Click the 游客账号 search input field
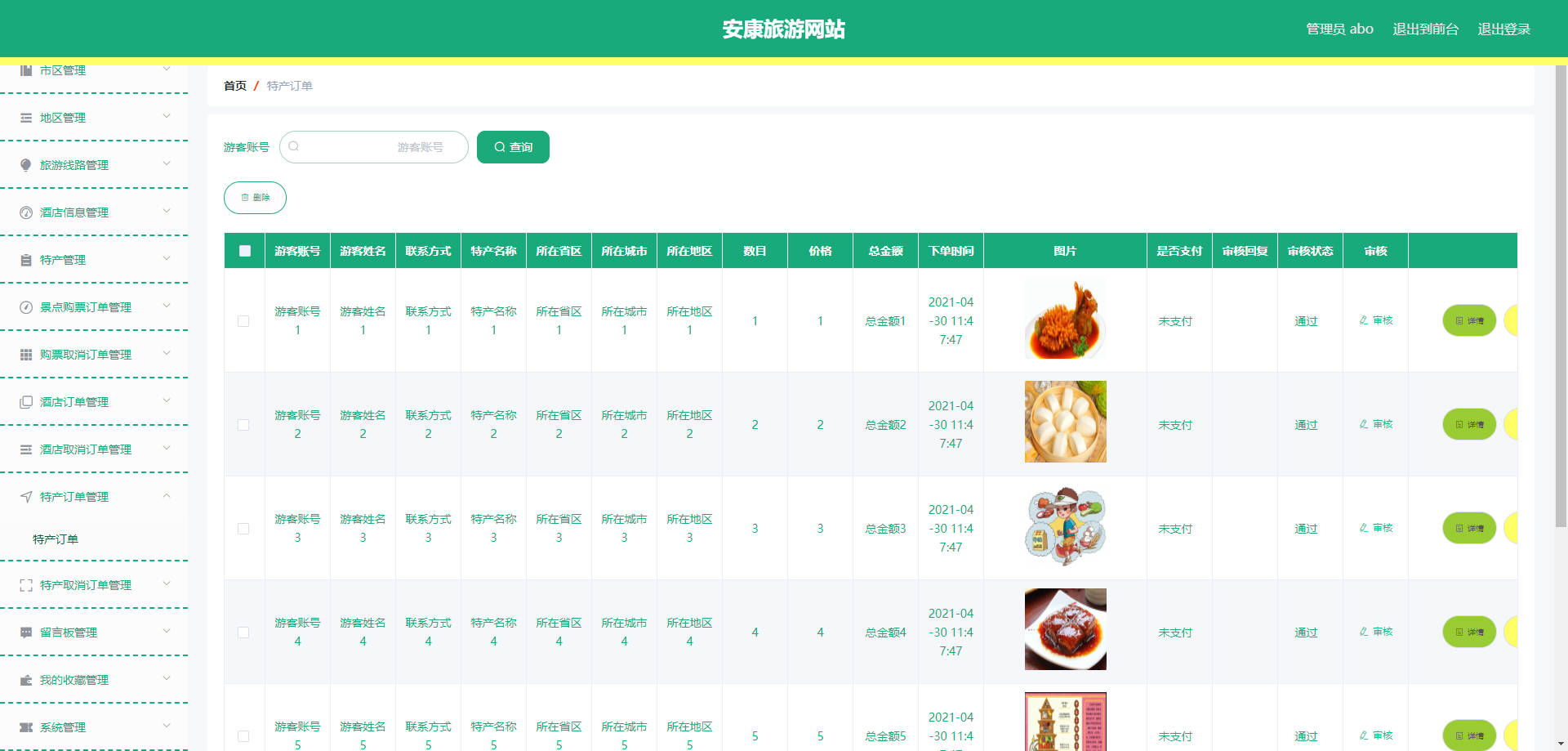Viewport: 1568px width, 751px height. point(374,147)
